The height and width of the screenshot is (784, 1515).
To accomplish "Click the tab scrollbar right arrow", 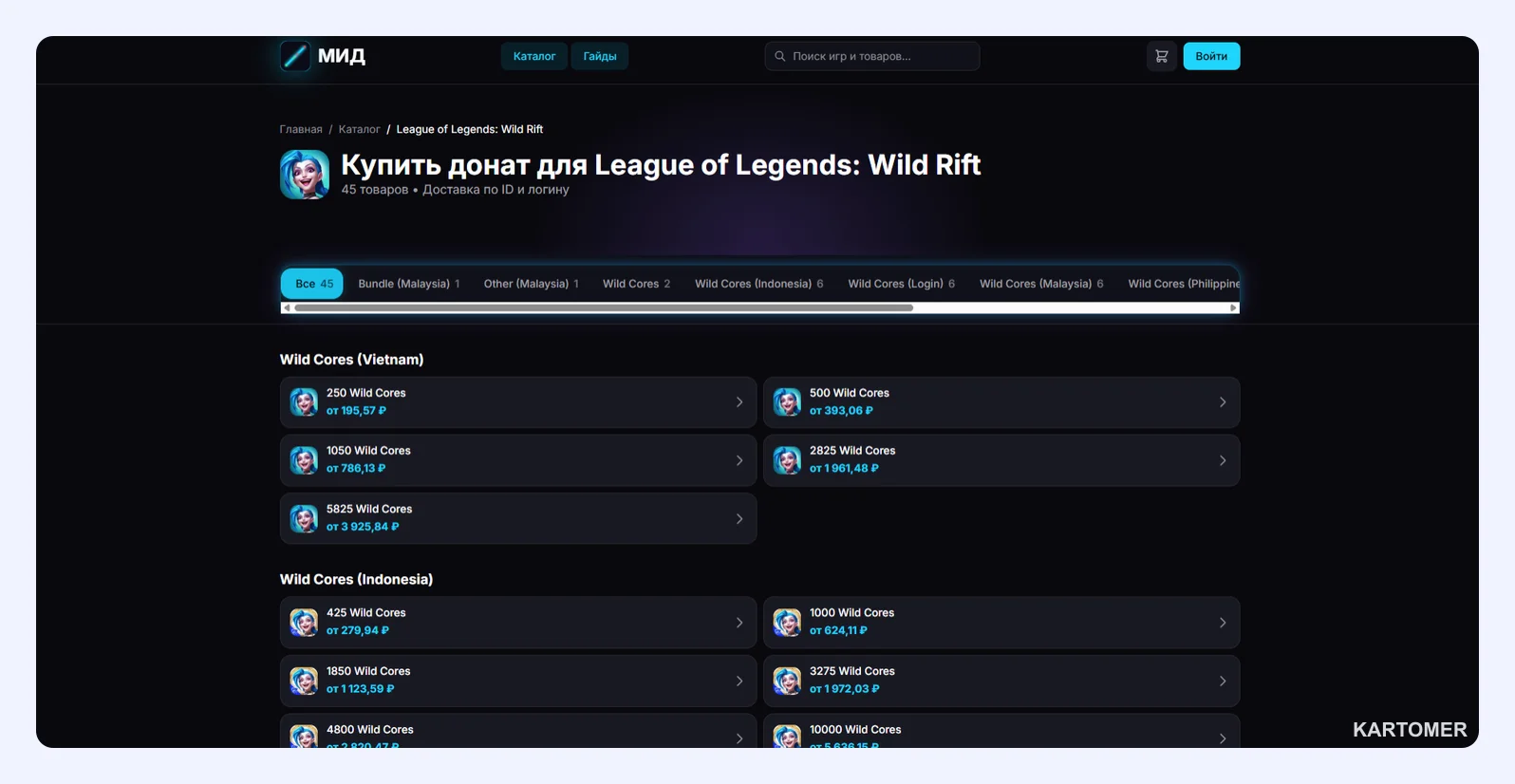I will (1233, 308).
